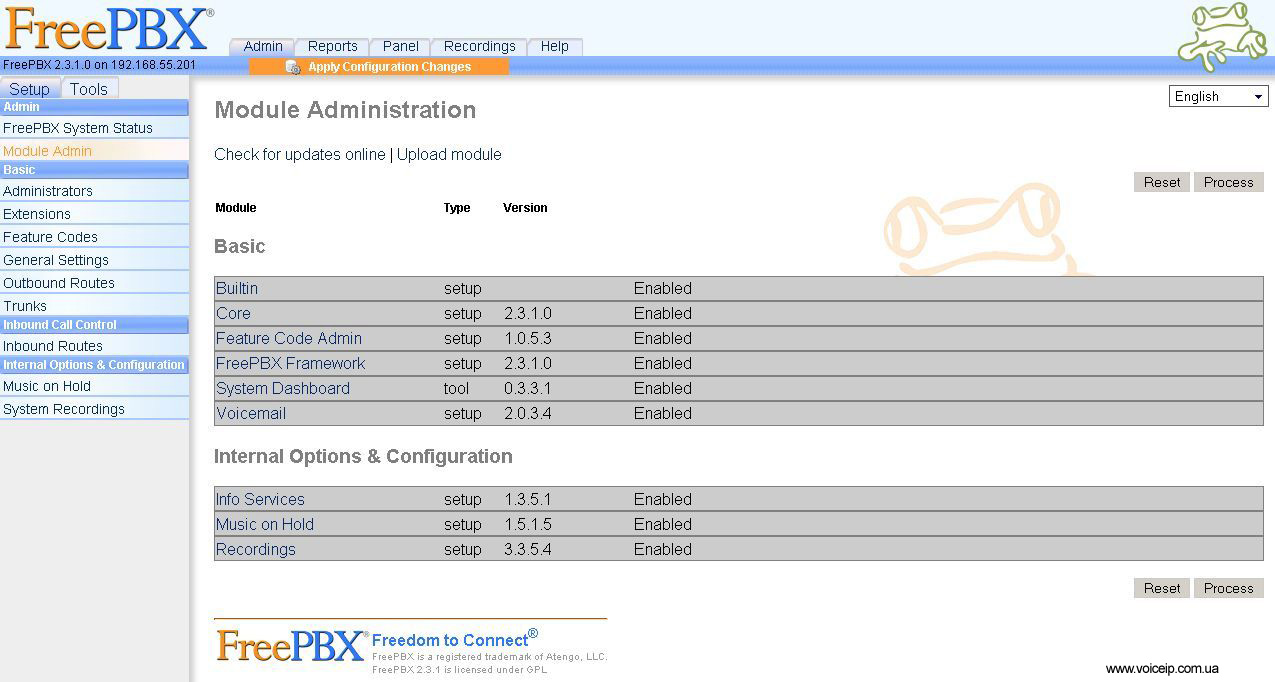Image resolution: width=1275 pixels, height=682 pixels.
Task: Click the bottom Reset button
Action: (x=1162, y=588)
